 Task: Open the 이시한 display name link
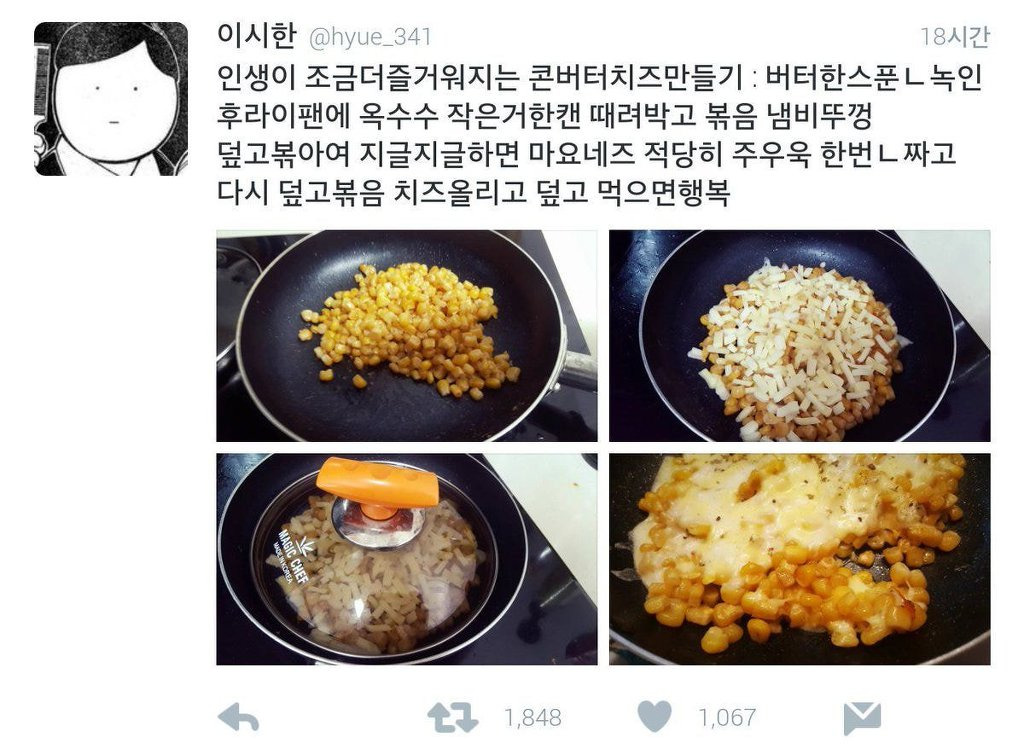[x=257, y=36]
